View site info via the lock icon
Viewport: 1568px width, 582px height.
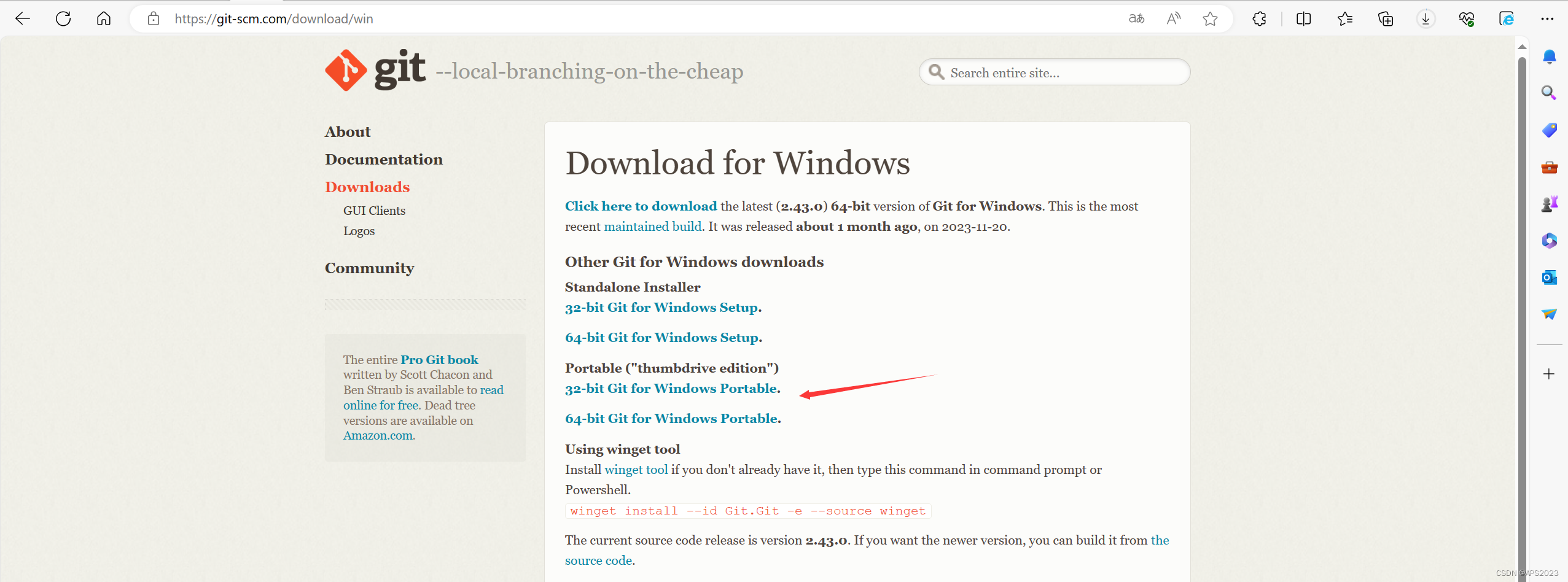(x=154, y=18)
